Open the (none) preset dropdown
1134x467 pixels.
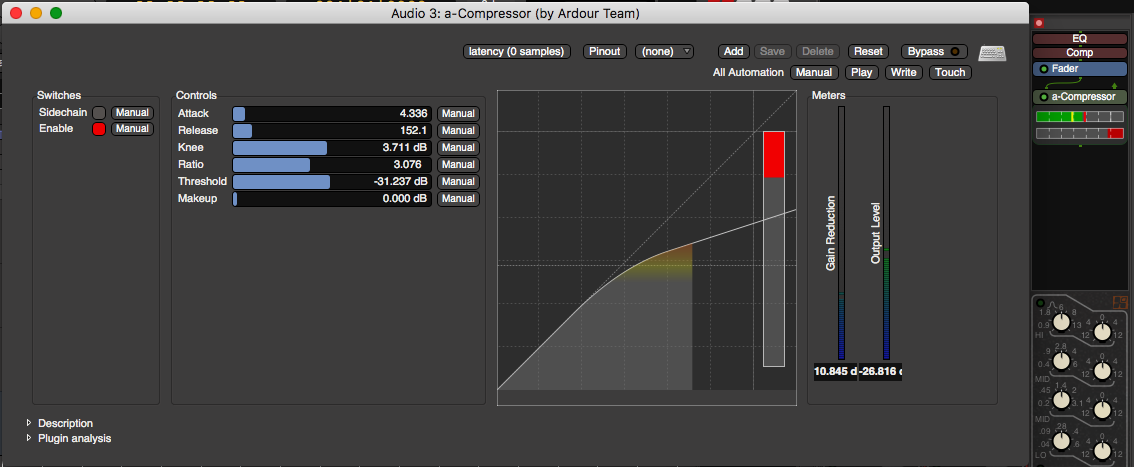click(x=665, y=51)
